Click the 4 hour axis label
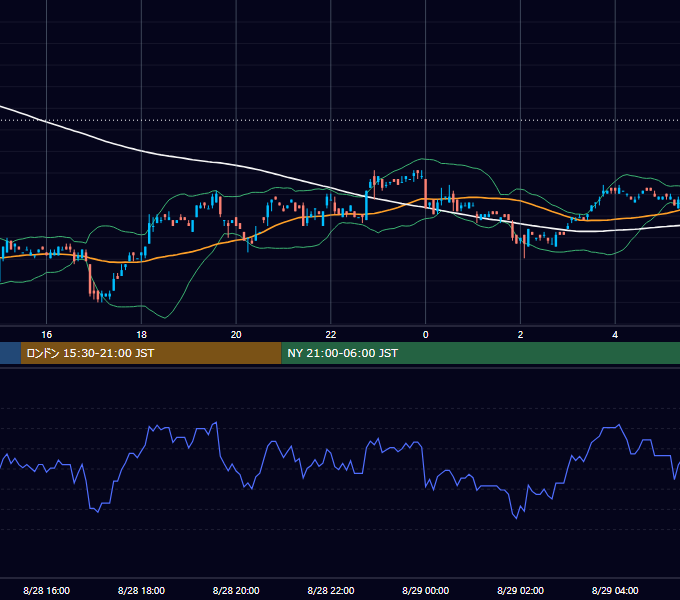The height and width of the screenshot is (600, 680). pyautogui.click(x=615, y=335)
